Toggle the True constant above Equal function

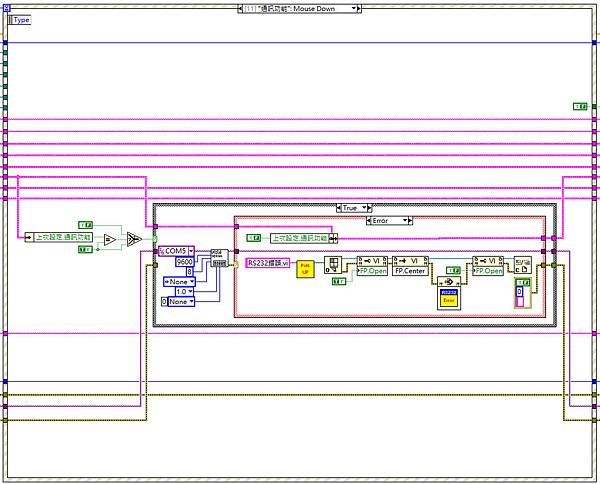coord(85,225)
